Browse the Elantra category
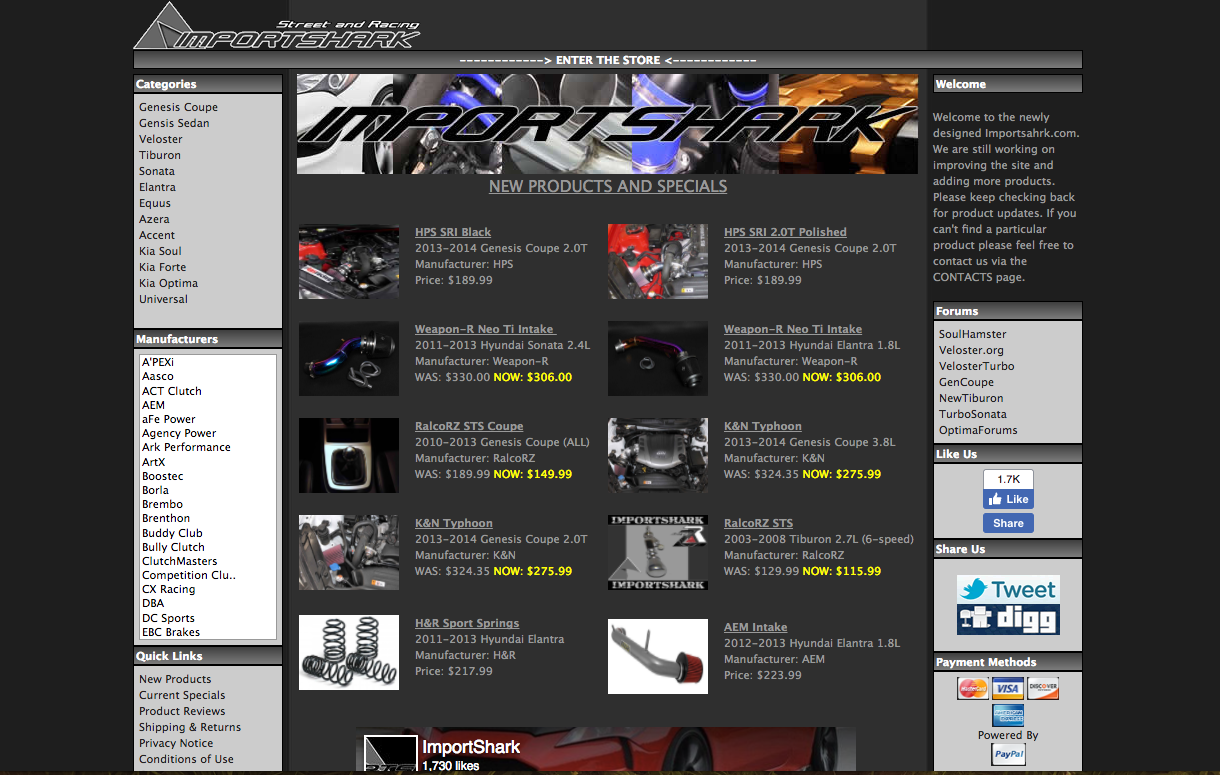The width and height of the screenshot is (1220, 775). tap(157, 187)
